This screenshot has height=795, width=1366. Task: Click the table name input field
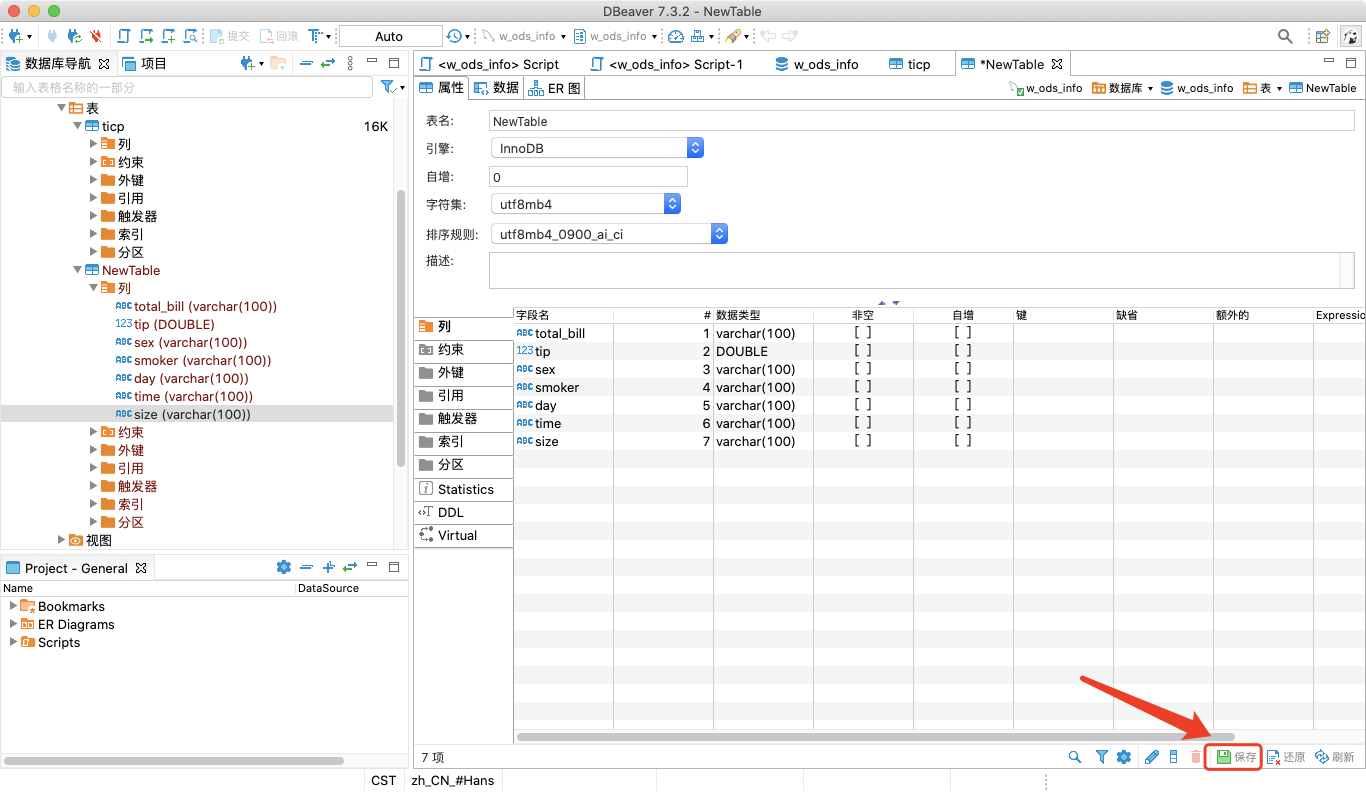700,120
